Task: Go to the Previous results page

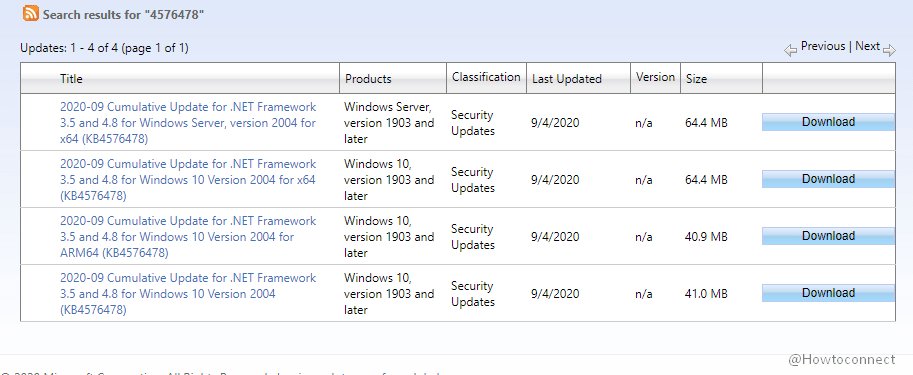Action: click(x=823, y=46)
